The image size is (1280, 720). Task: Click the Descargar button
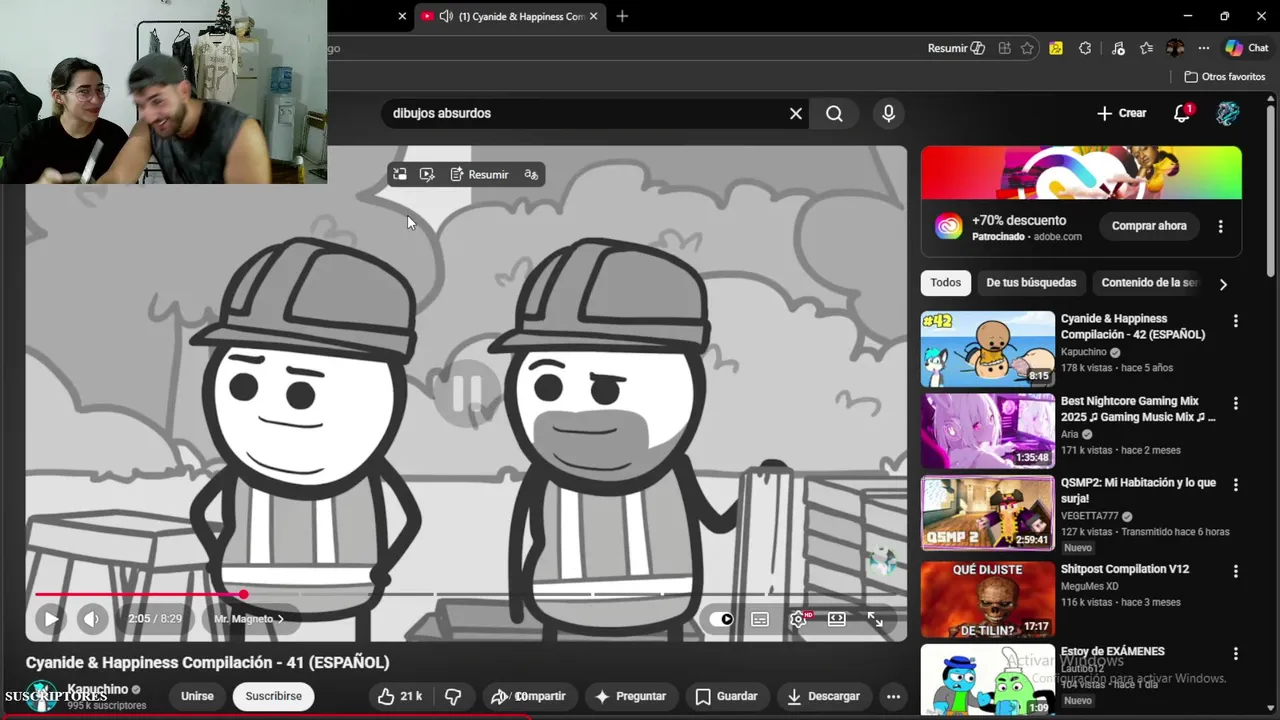[x=823, y=696]
